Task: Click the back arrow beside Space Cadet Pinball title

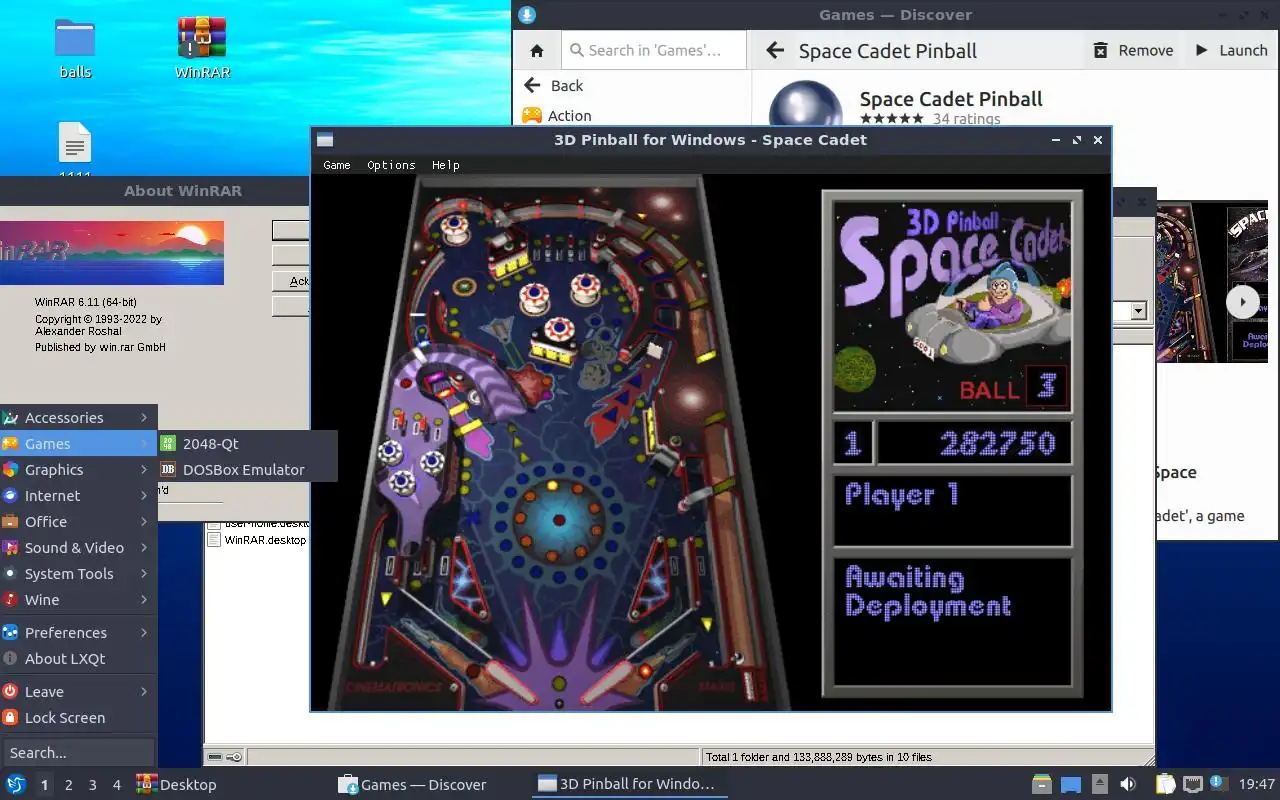Action: (773, 50)
